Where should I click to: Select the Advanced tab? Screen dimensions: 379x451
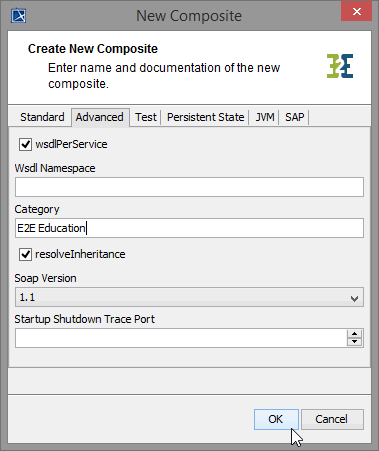pos(100,117)
